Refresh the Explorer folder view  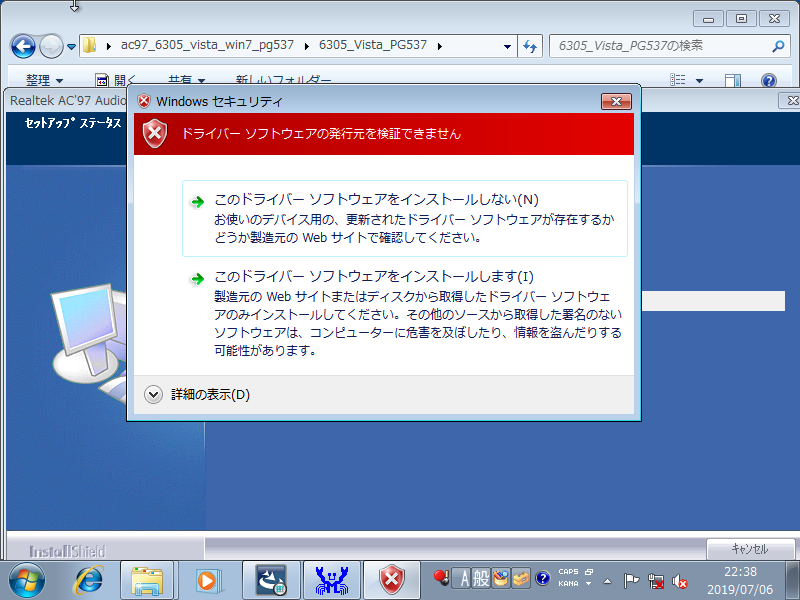click(530, 46)
